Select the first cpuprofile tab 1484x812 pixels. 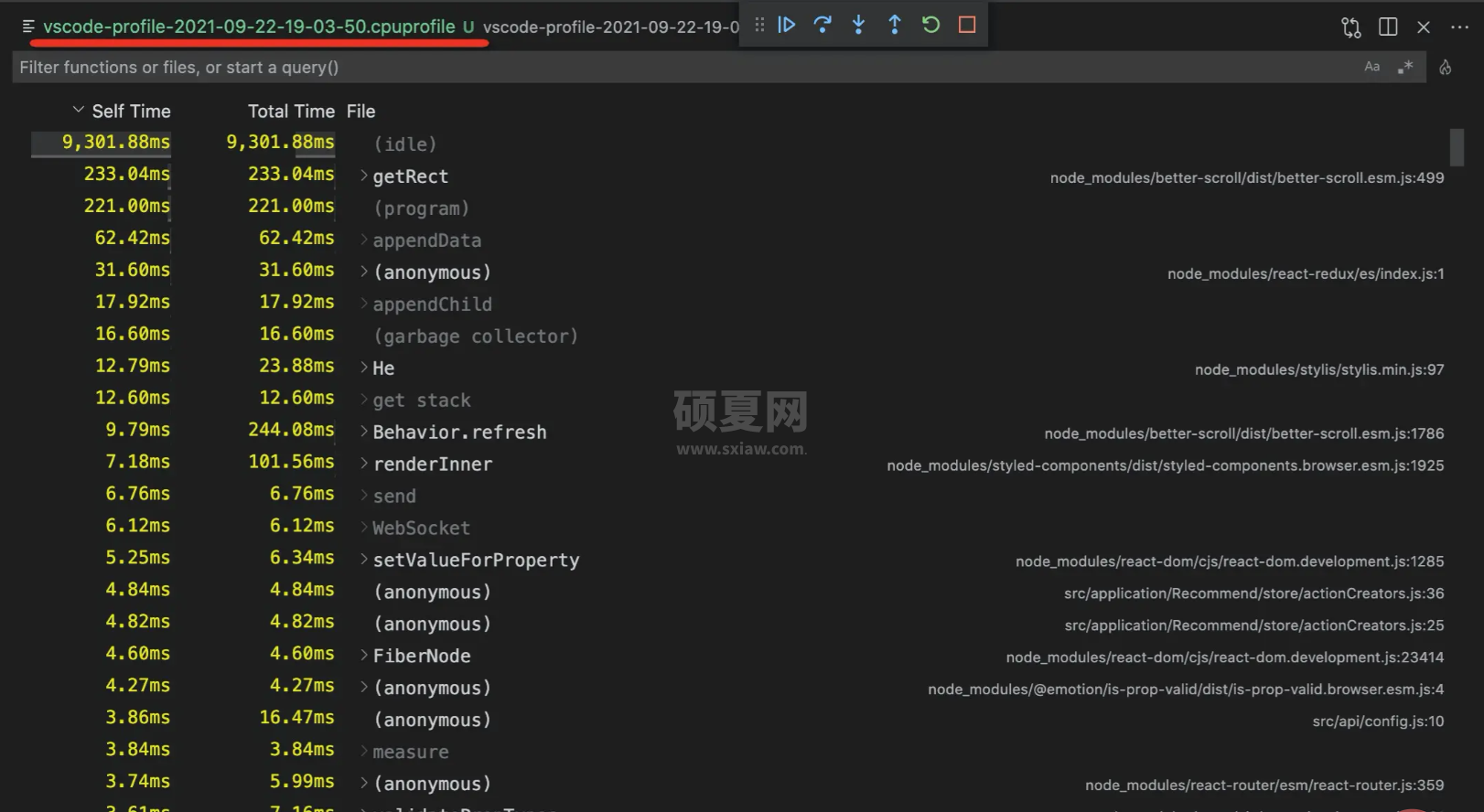click(248, 27)
